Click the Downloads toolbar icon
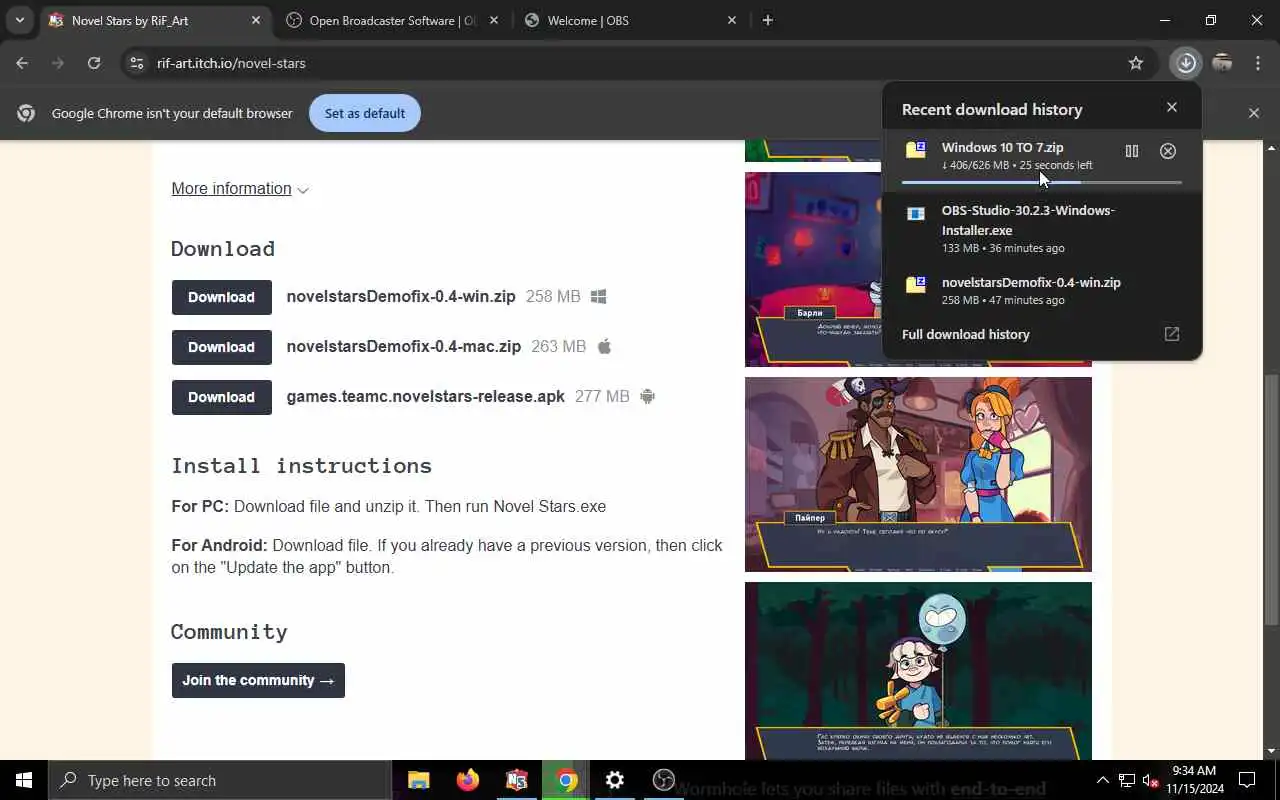Screen dimensions: 1280x800 (1186, 63)
